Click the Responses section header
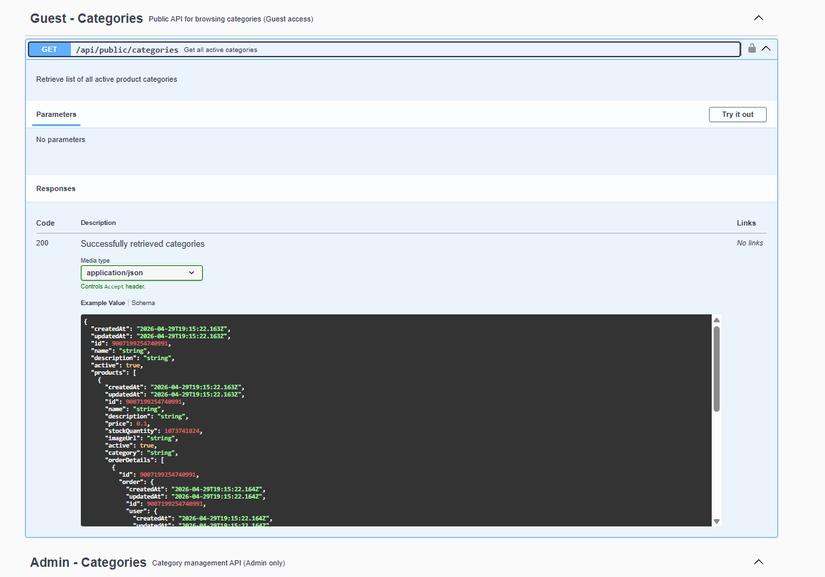 56,188
